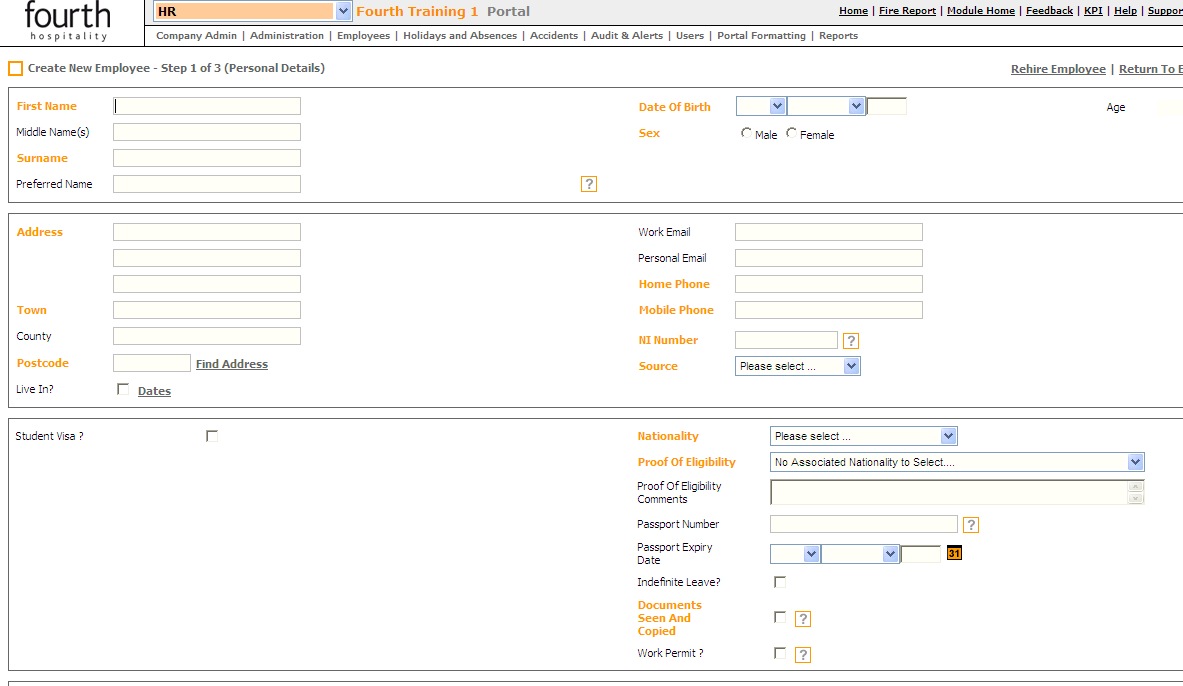Go to Module Home

pyautogui.click(x=981, y=11)
